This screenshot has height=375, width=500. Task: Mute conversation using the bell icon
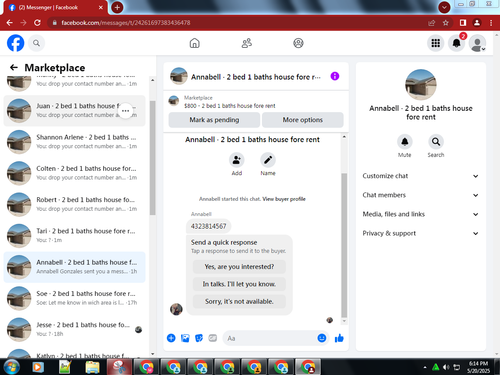(405, 142)
